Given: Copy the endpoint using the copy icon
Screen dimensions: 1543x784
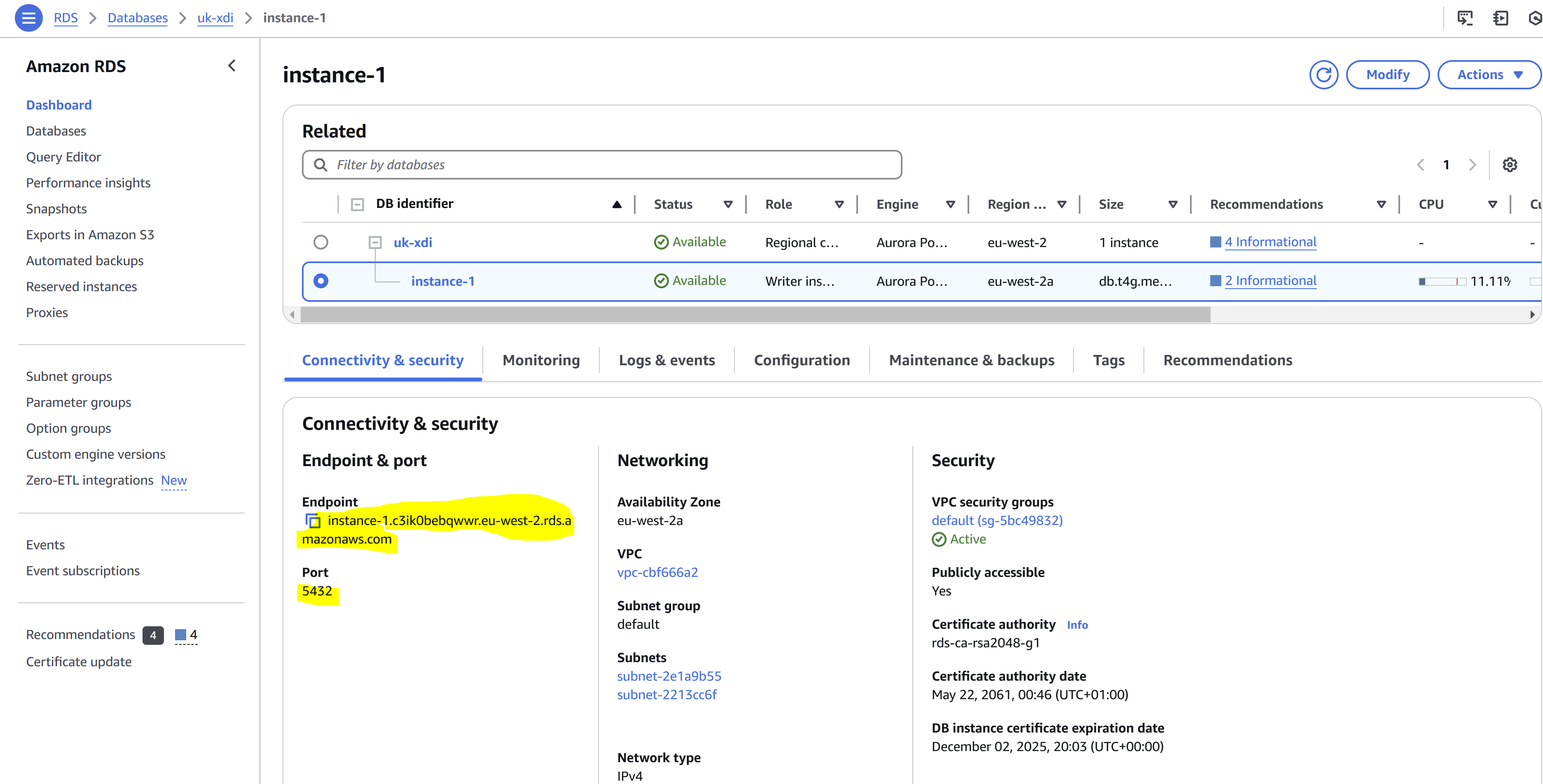Looking at the screenshot, I should (x=313, y=521).
